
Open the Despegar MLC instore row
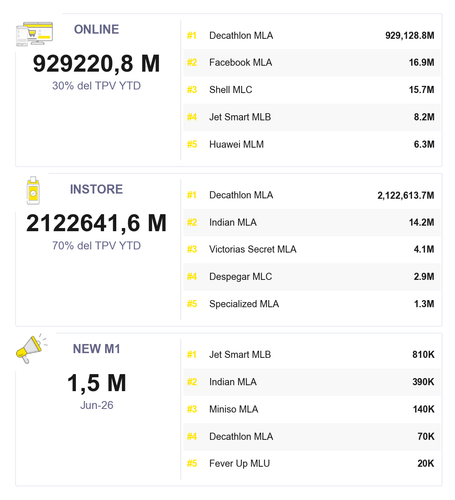312,277
